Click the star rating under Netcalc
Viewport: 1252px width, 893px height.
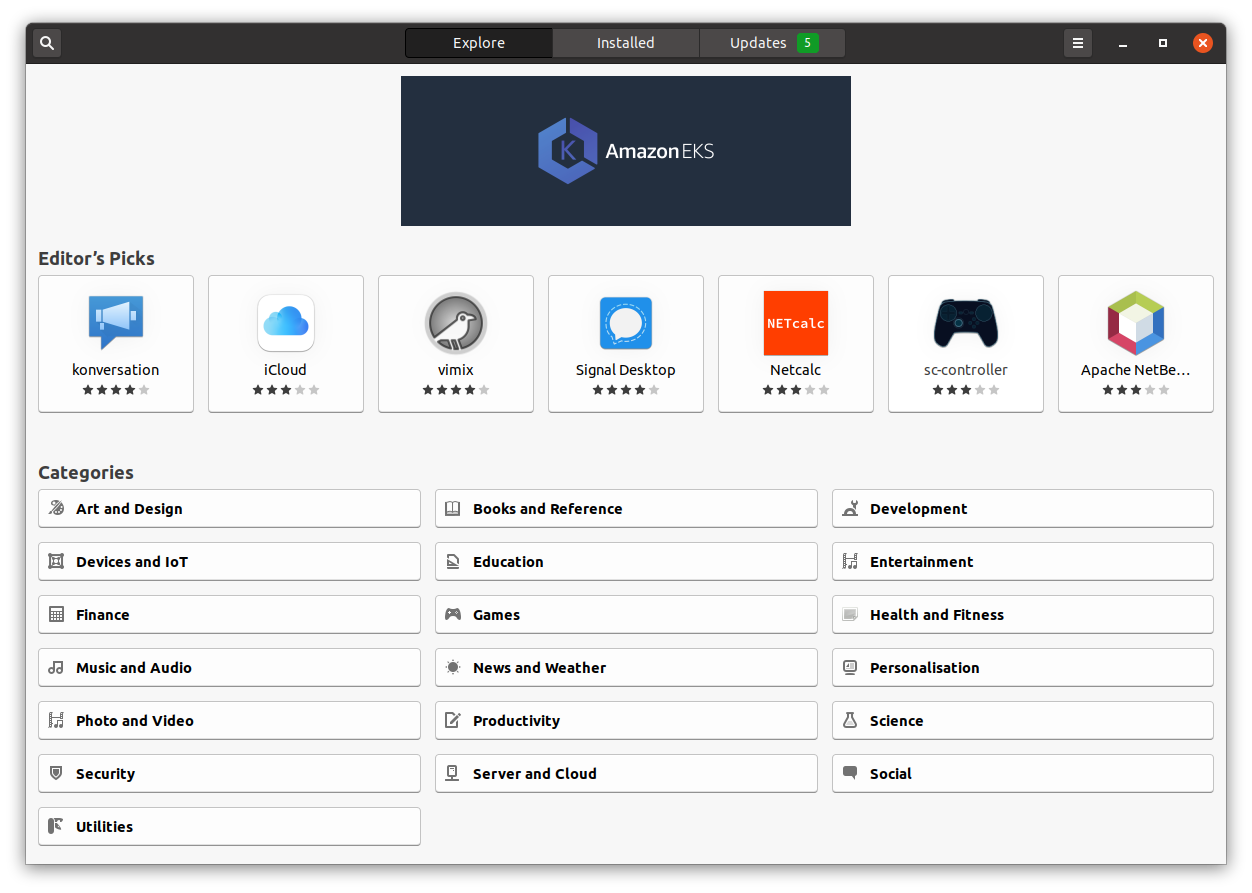pos(796,390)
